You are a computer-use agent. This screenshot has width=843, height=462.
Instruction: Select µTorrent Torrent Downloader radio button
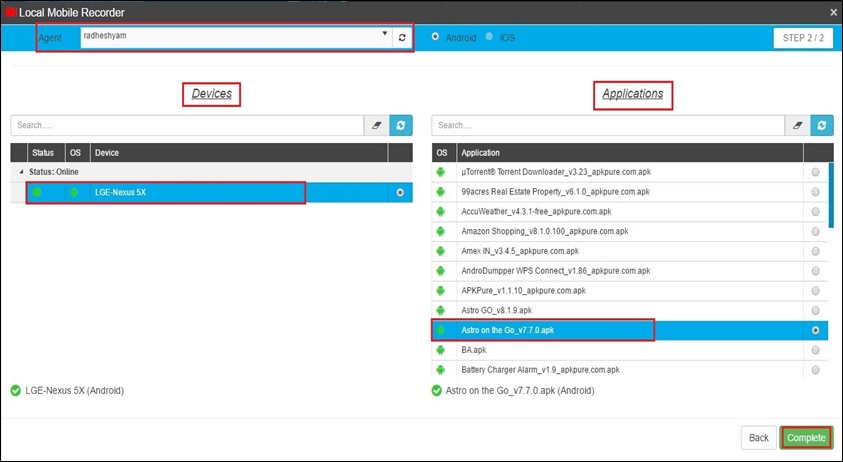pyautogui.click(x=816, y=172)
